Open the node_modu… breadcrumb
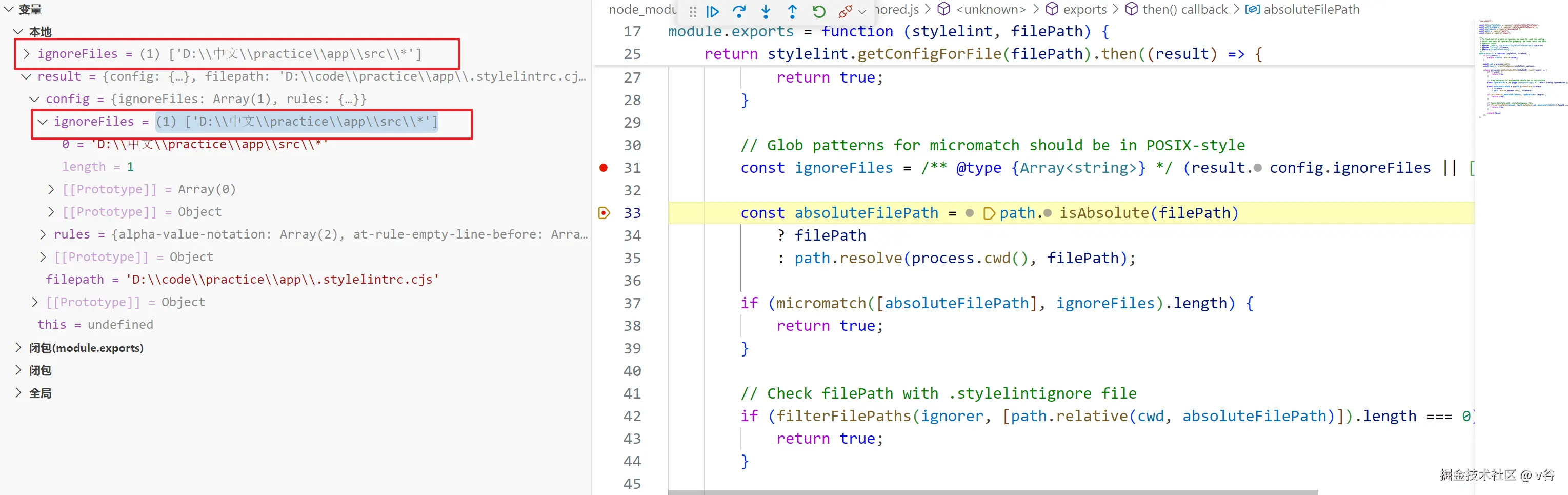This screenshot has height=495, width=1568. pyautogui.click(x=642, y=9)
